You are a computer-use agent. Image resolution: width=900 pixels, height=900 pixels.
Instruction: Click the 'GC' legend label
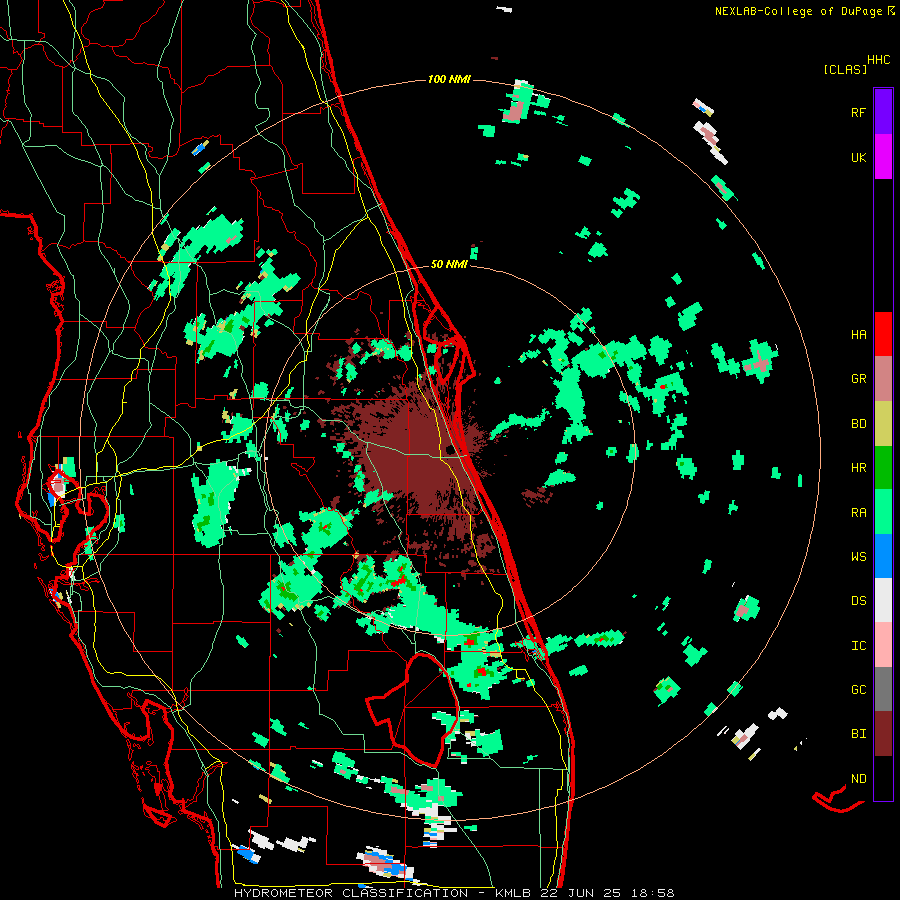point(858,689)
